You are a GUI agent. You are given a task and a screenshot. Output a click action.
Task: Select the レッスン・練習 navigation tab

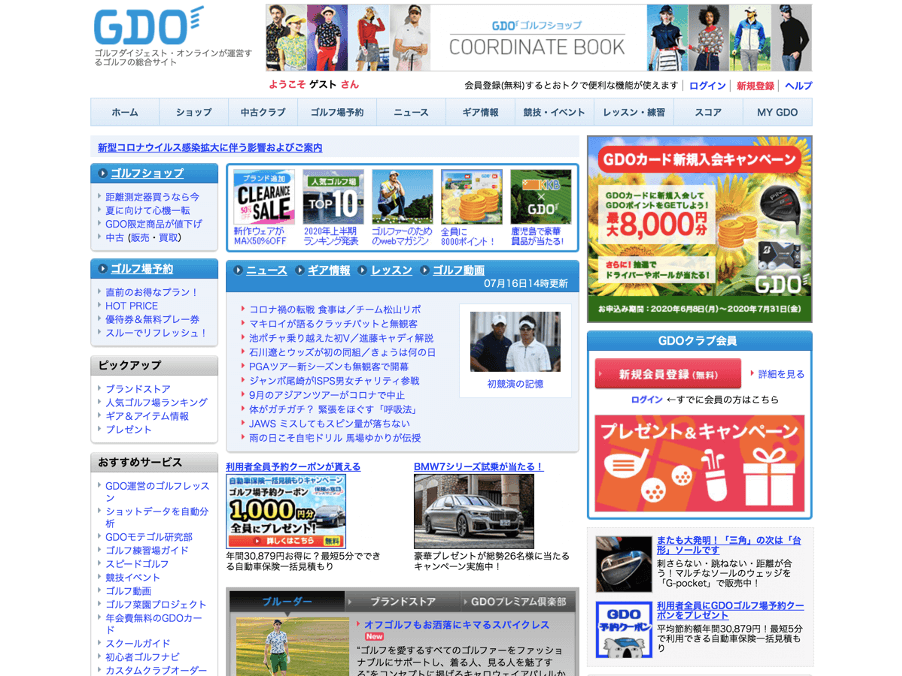pos(634,112)
